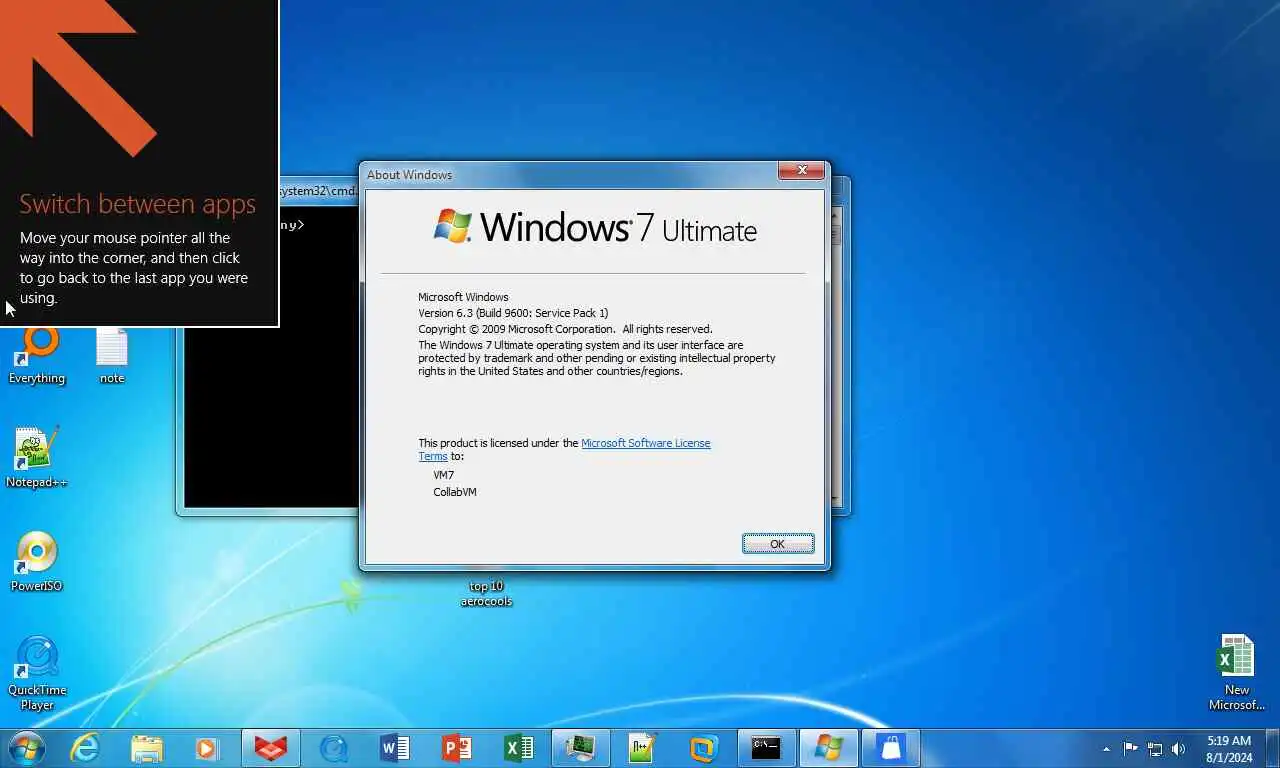Show hidden system tray icons

(x=1106, y=749)
